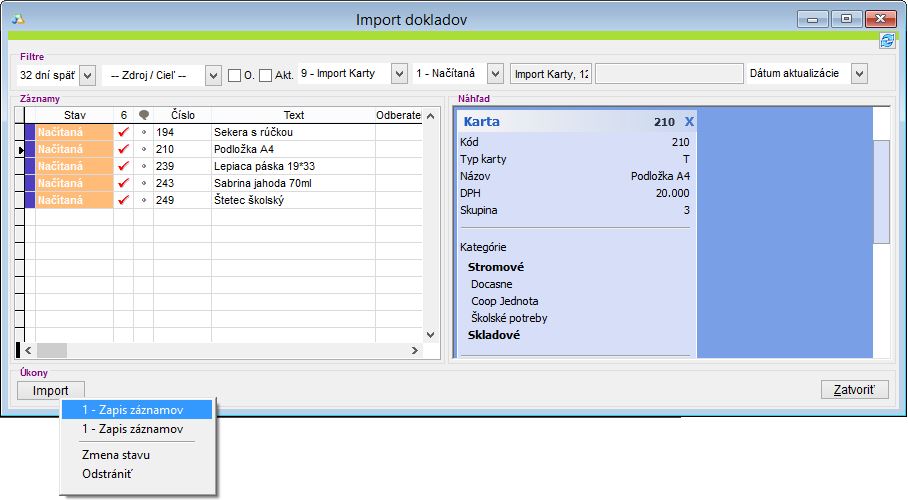Click the speech bubble column header icon
908x500 pixels.
pos(144,116)
